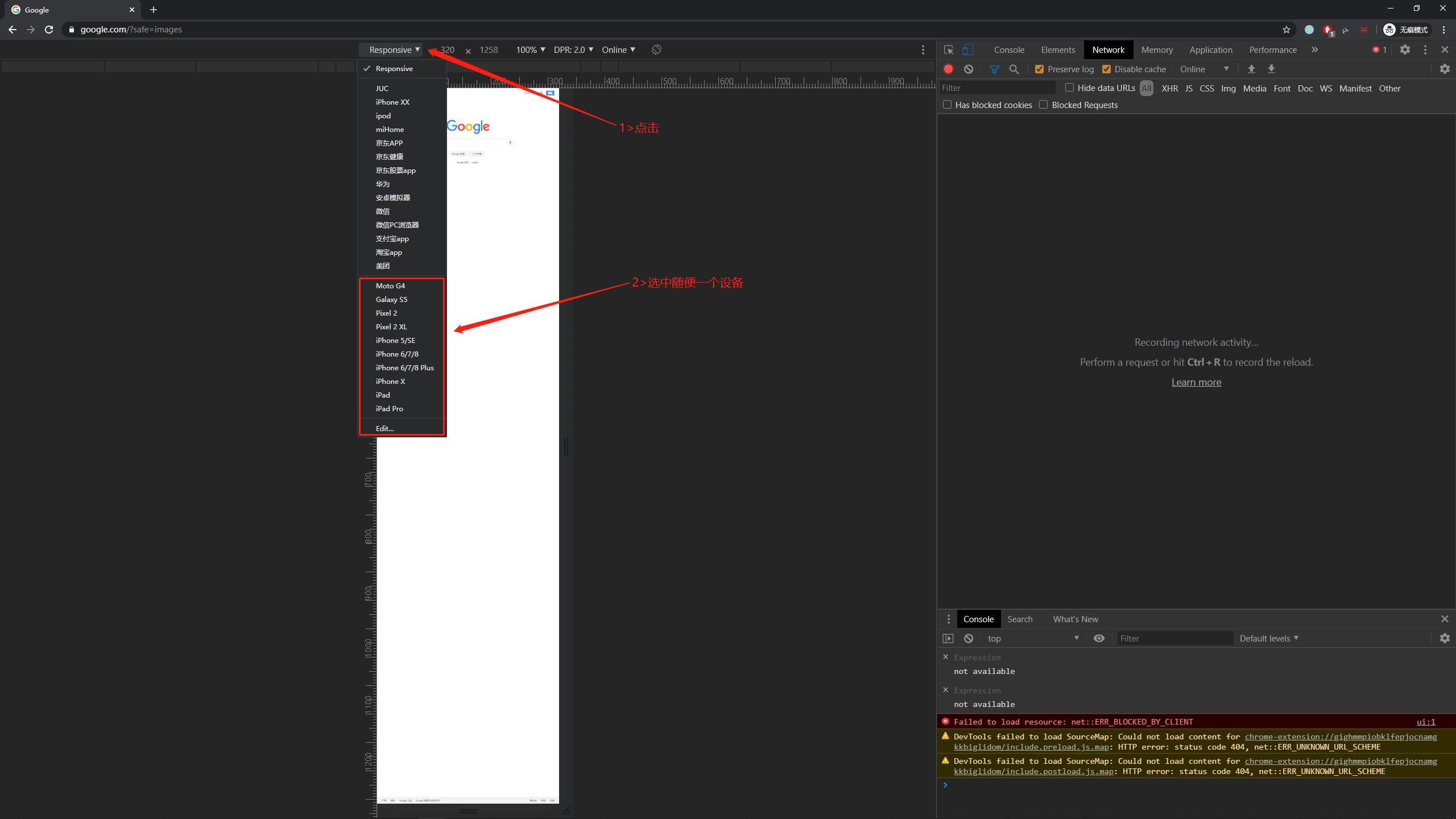
Task: Click the rotate device orientation icon
Action: tap(656, 49)
